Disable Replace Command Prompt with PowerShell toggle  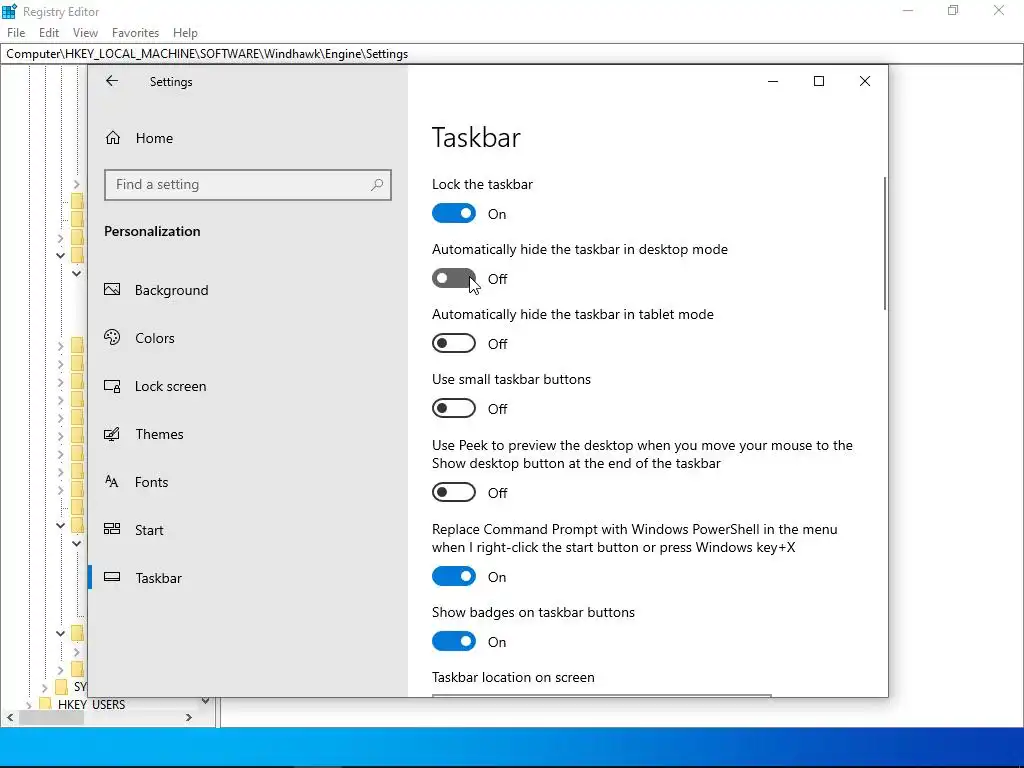pos(454,577)
